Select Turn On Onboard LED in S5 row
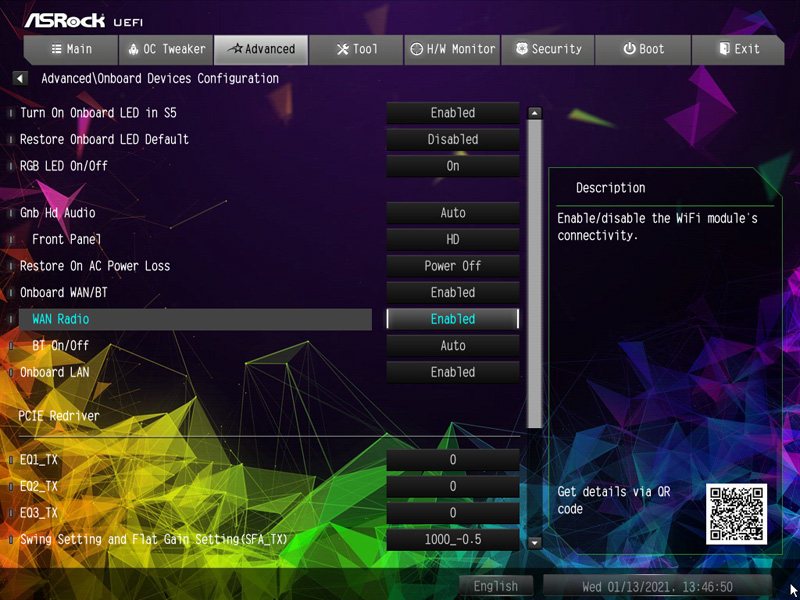Screen dimensions: 800x600 tap(98, 113)
